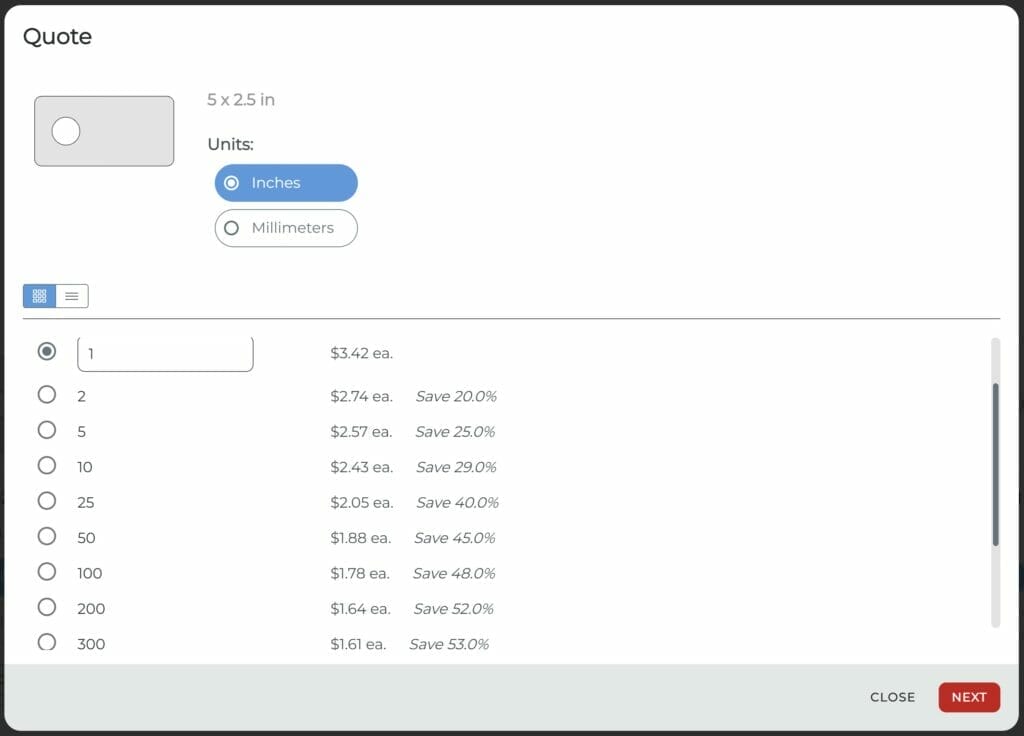Switch to grid view icon
The image size is (1024, 736).
[x=40, y=296]
